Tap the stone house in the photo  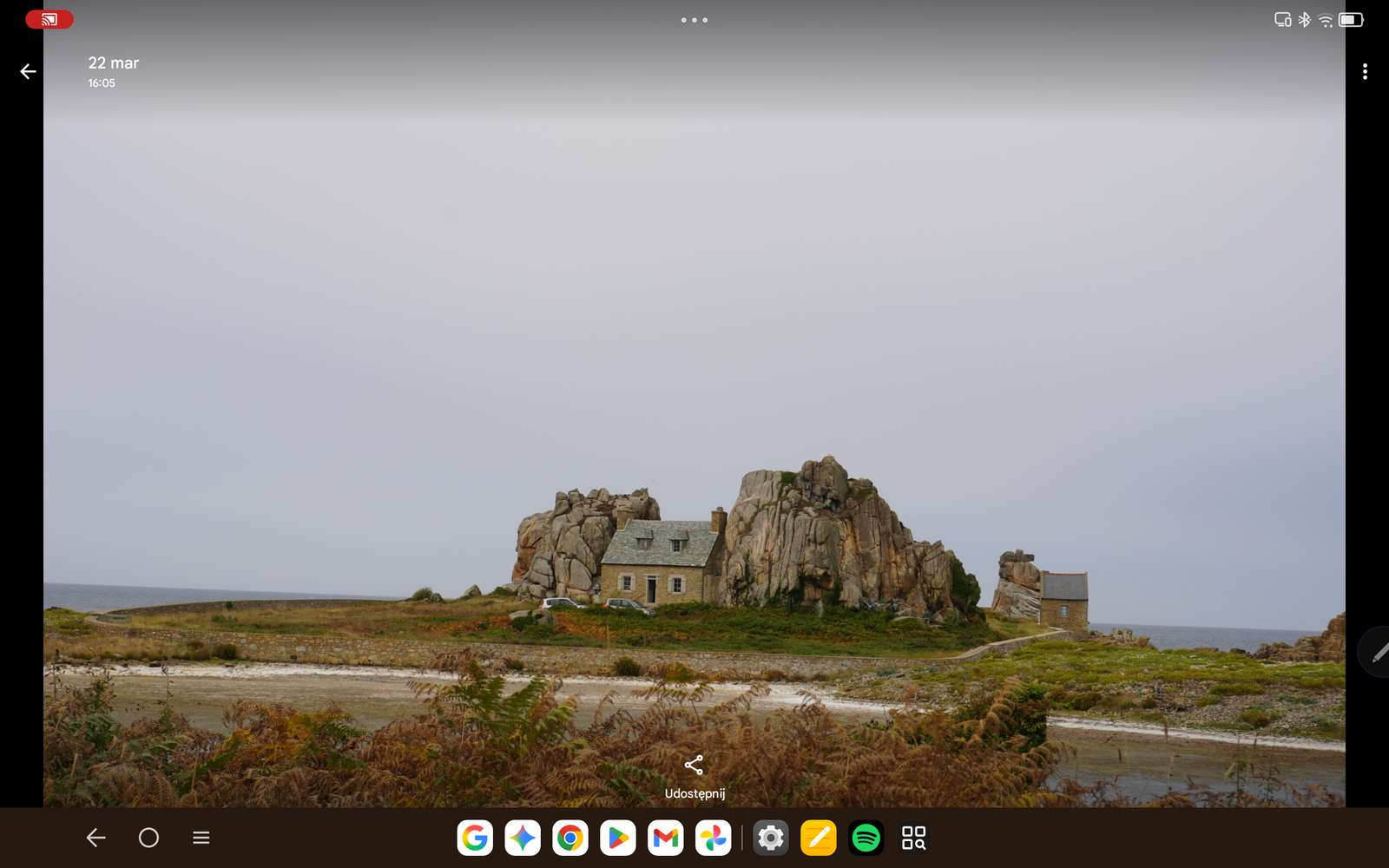(x=663, y=561)
